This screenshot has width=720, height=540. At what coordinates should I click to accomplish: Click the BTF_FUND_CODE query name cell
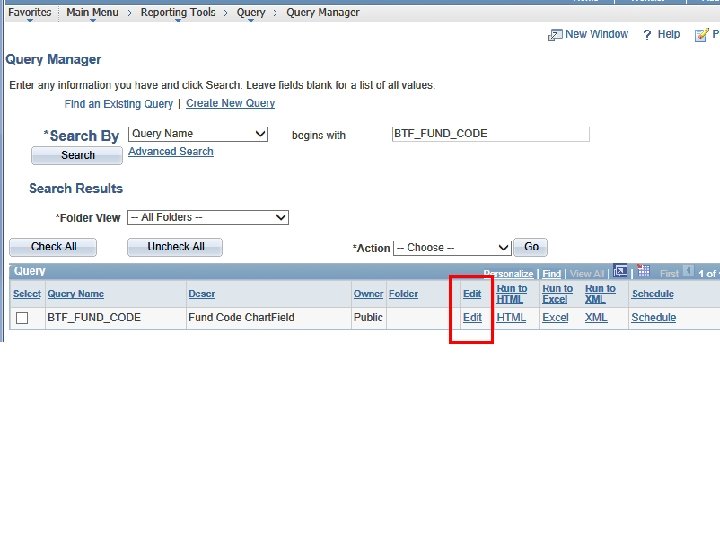coord(94,317)
